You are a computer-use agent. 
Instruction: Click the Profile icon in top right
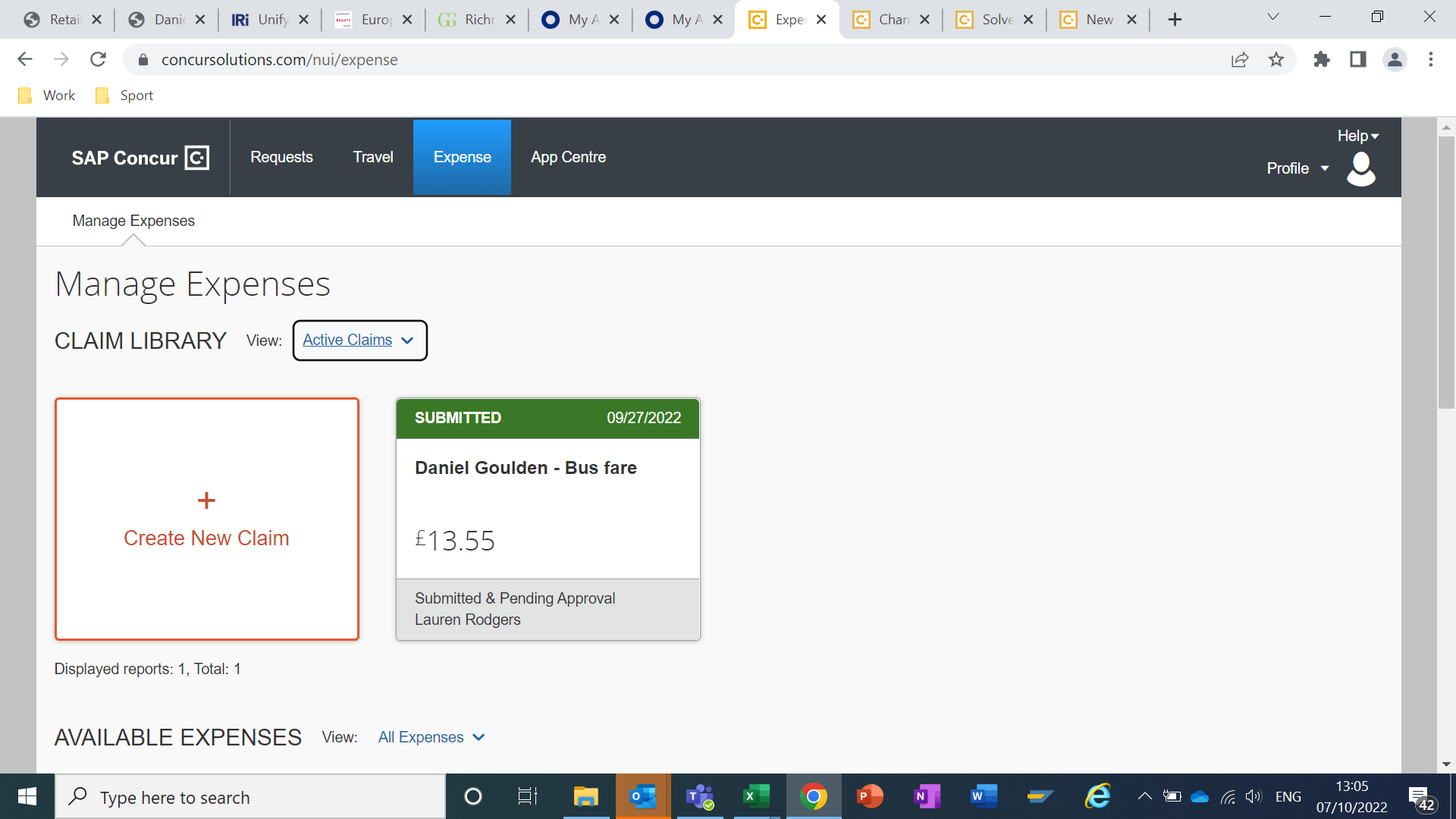coord(1363,166)
